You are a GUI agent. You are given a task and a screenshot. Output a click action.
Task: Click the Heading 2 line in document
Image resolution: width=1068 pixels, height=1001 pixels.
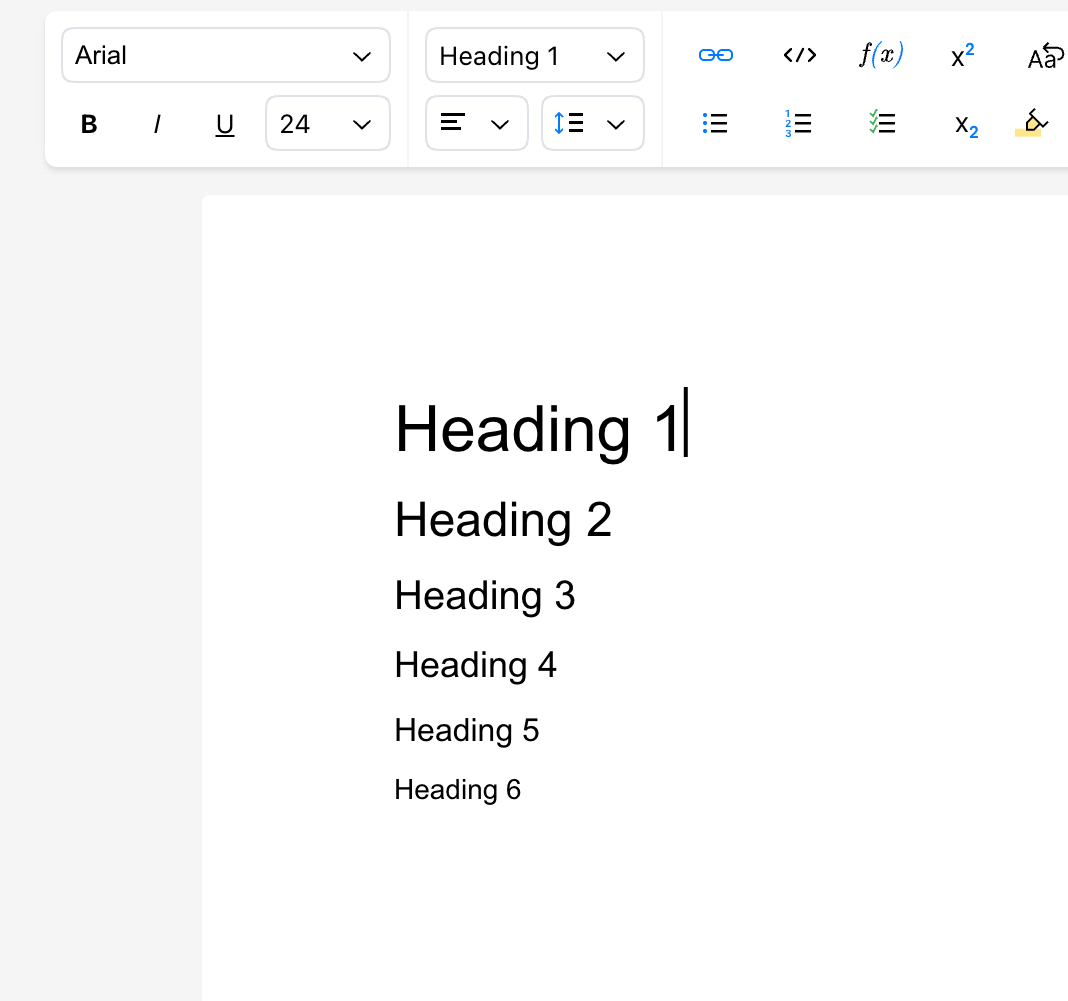click(503, 520)
